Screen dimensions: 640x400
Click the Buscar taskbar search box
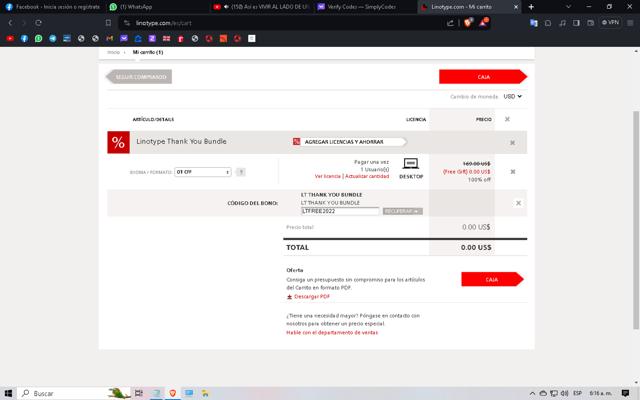tap(73, 393)
